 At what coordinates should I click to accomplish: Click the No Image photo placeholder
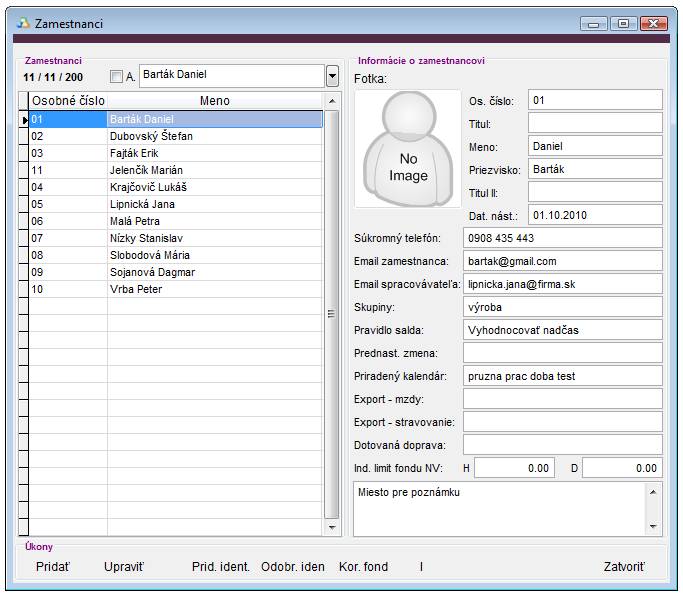point(408,149)
